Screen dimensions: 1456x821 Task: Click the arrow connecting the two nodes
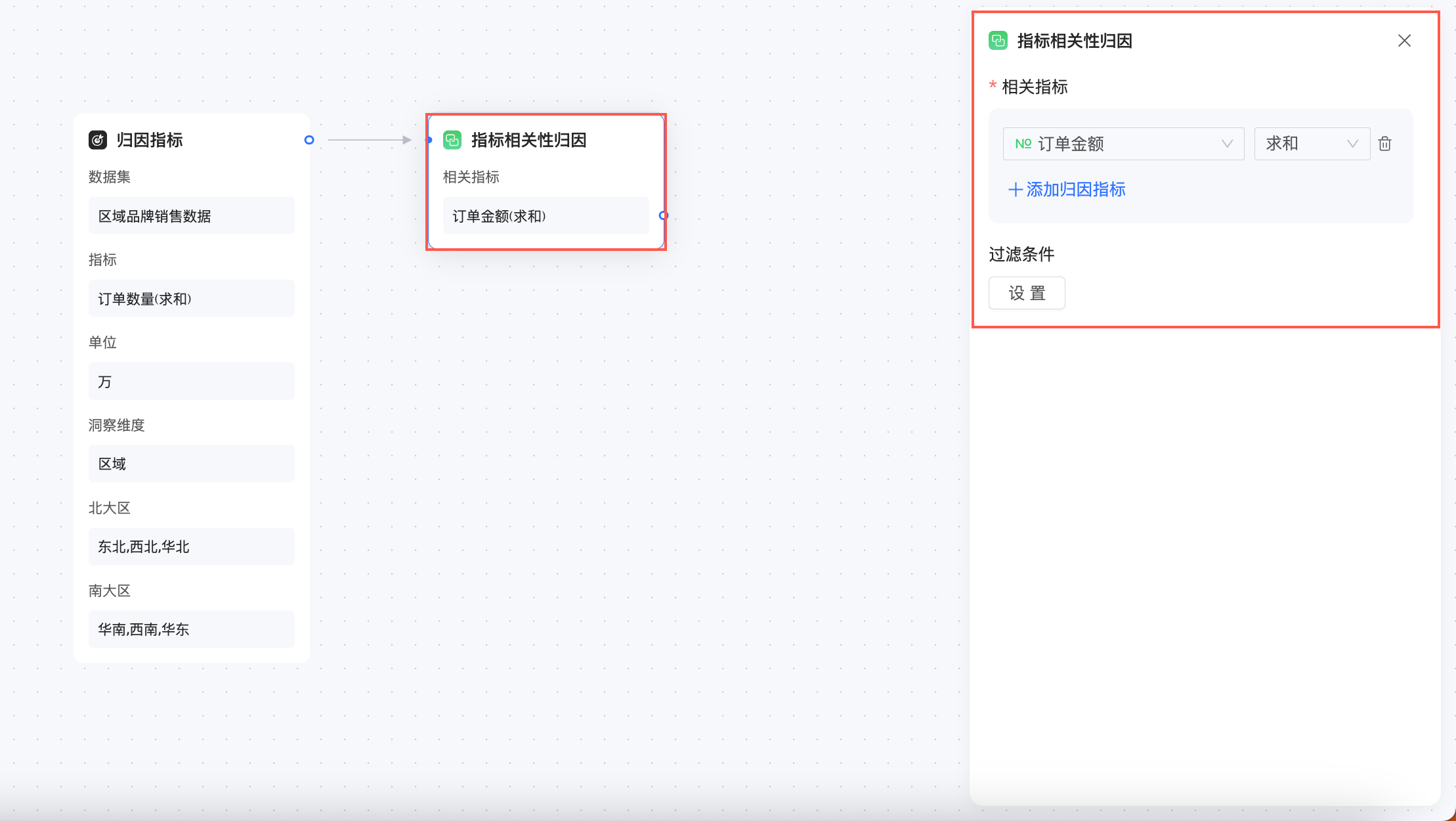369,140
